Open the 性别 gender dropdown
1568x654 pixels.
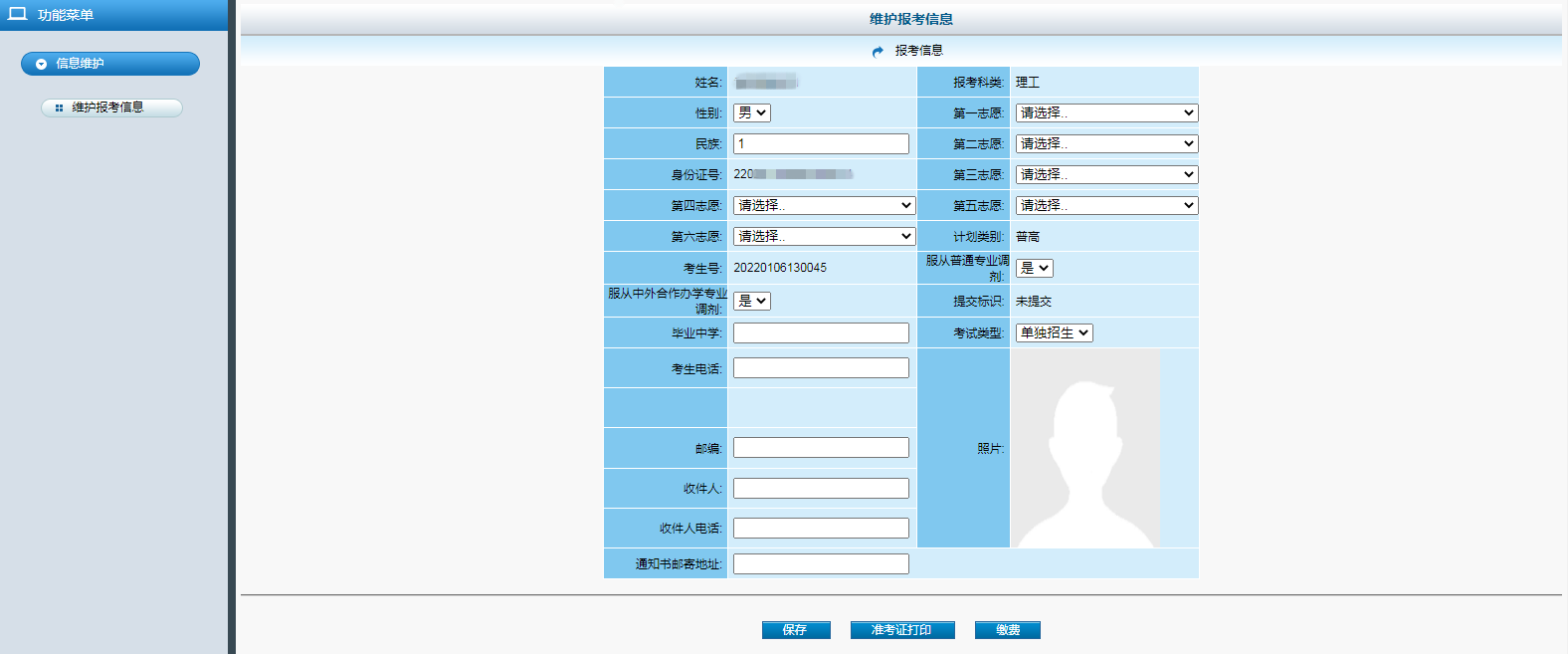pos(751,113)
